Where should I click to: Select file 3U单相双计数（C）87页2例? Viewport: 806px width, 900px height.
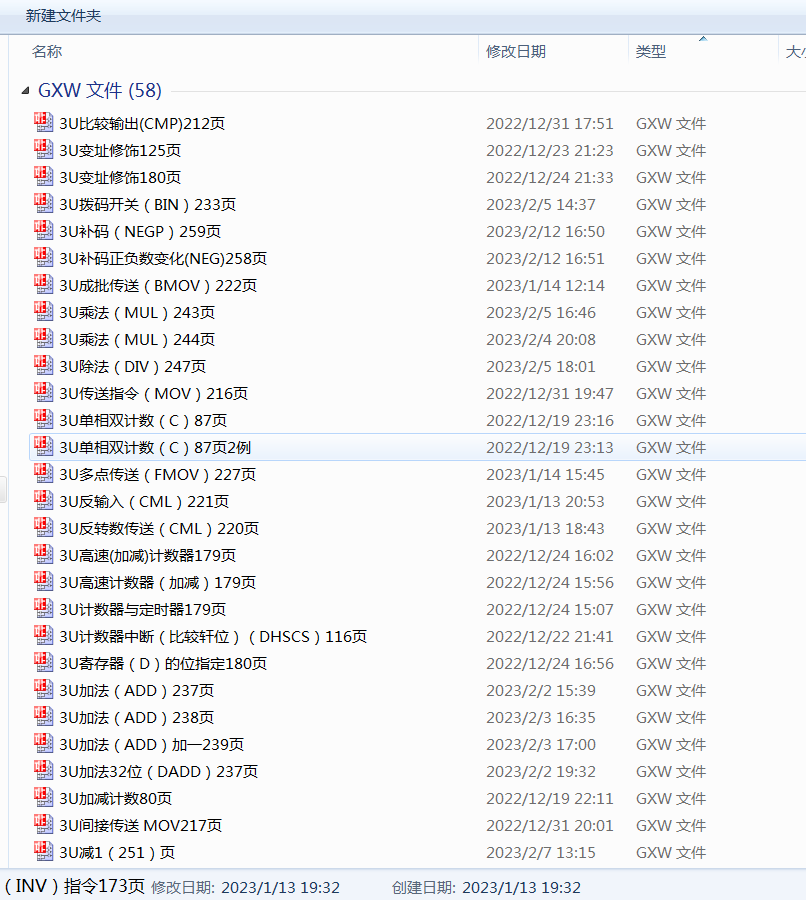click(155, 447)
